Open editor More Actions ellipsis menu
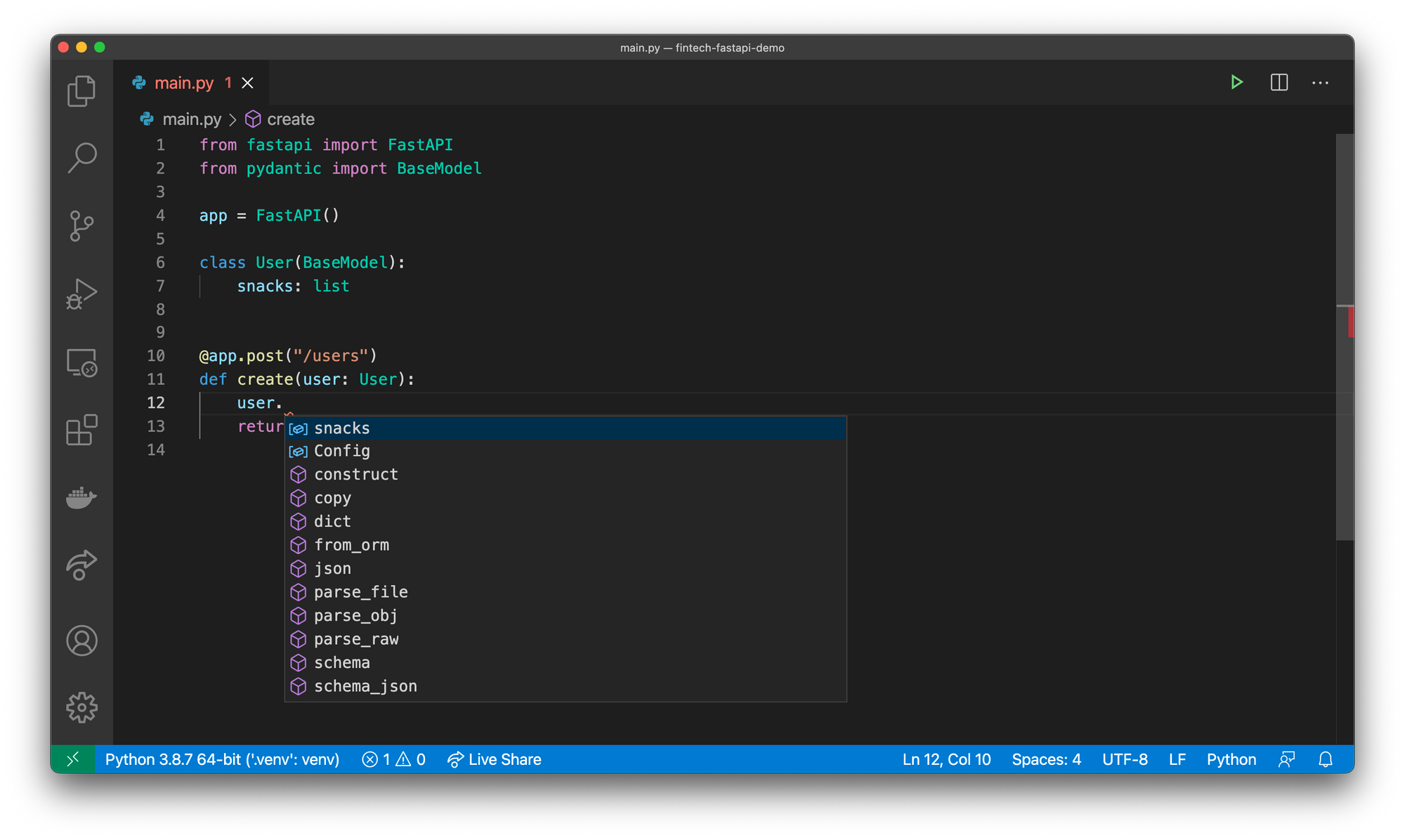Screen dimensions: 1405x840 point(1320,83)
